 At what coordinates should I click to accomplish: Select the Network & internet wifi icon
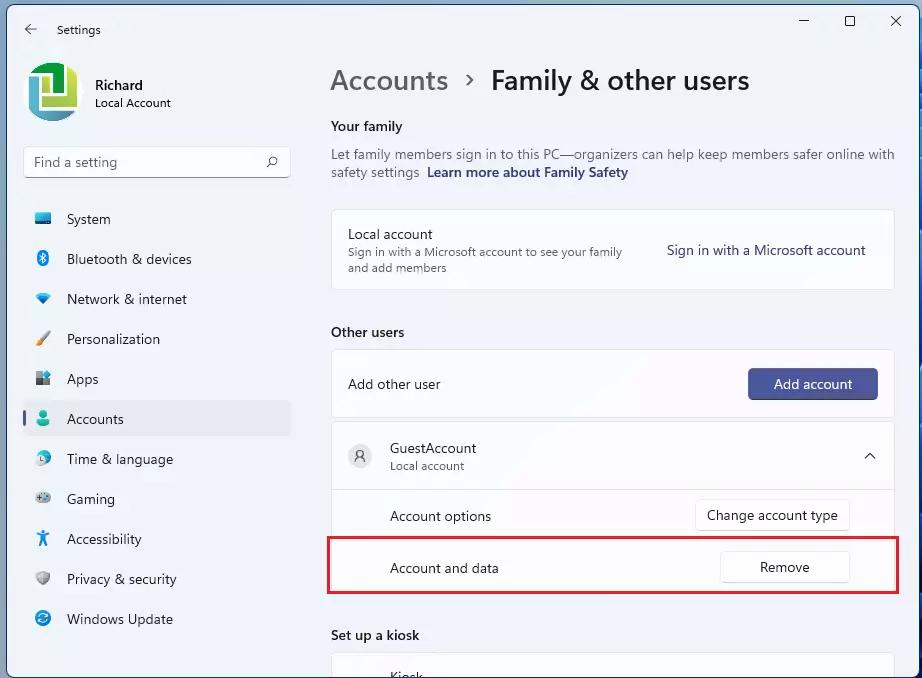click(x=43, y=299)
